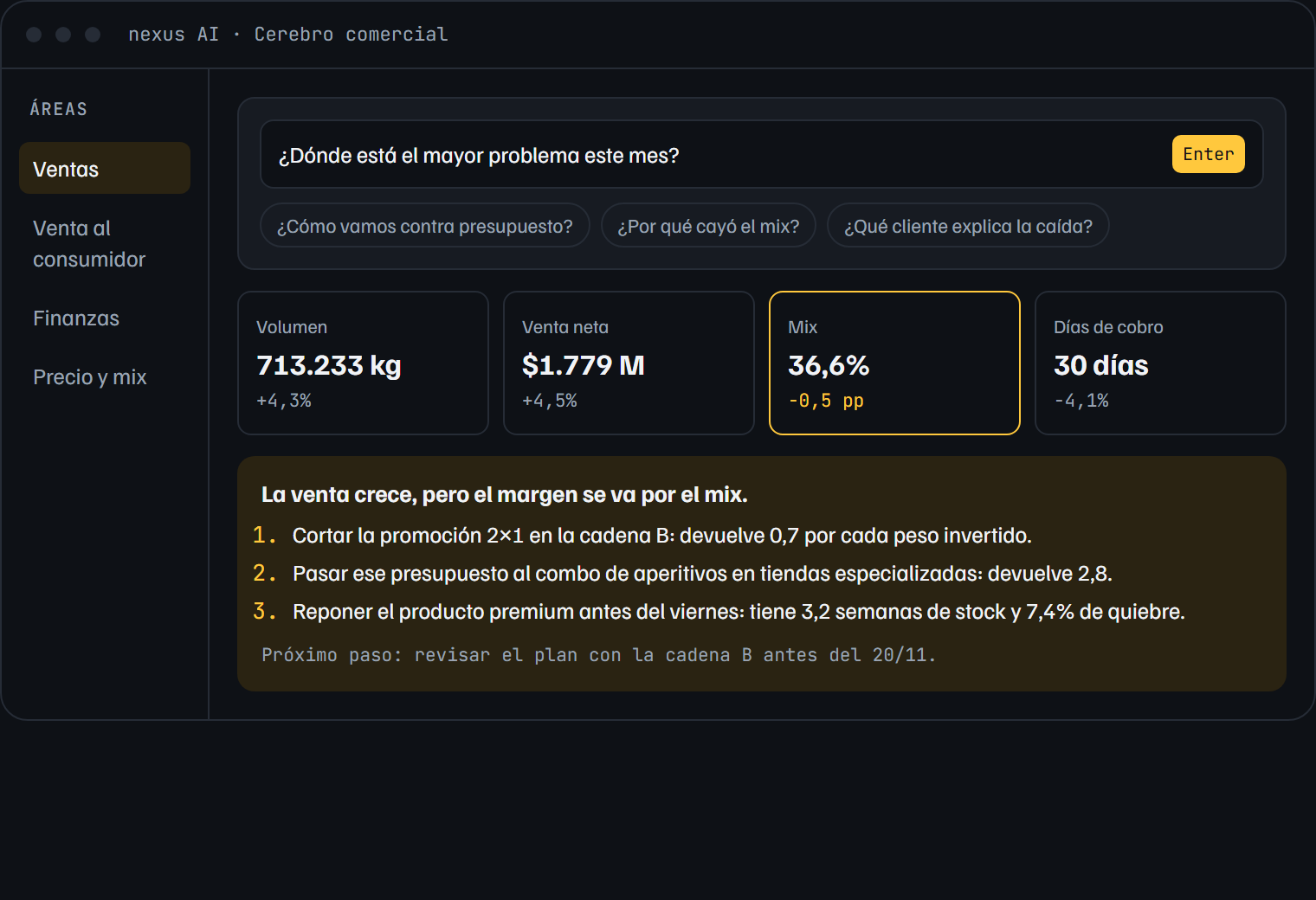Click the $1.779 M net sales value
Viewport: 1316px width, 900px height.
[584, 365]
